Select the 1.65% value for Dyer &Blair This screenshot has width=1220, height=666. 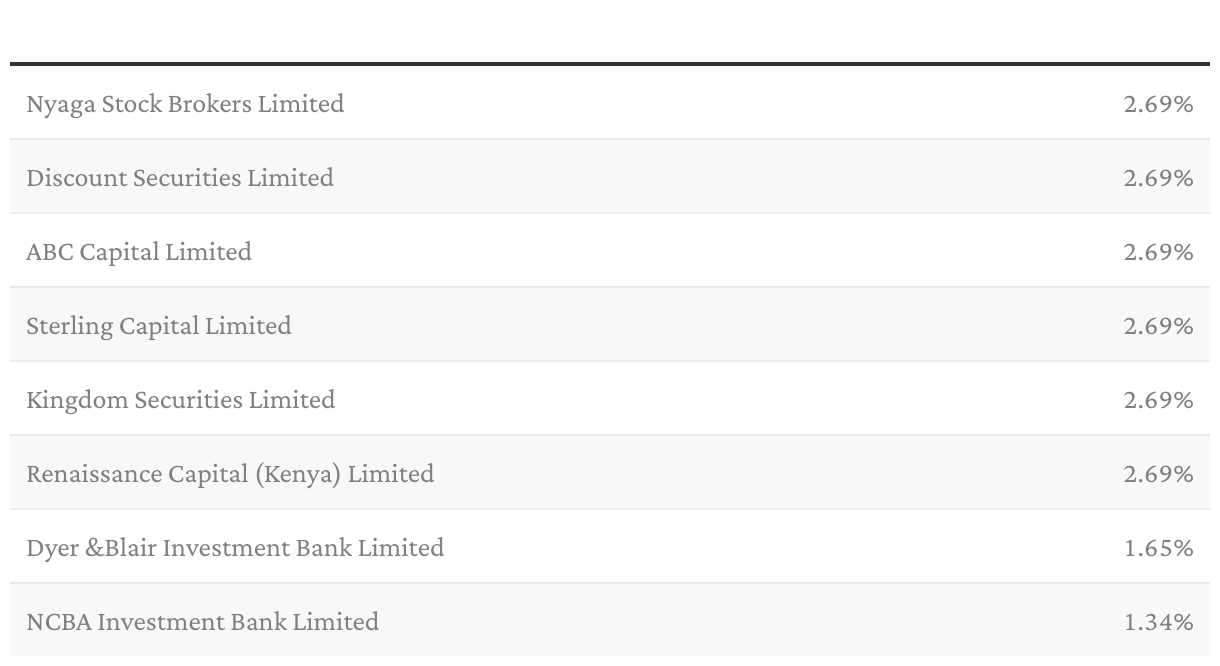click(1159, 548)
